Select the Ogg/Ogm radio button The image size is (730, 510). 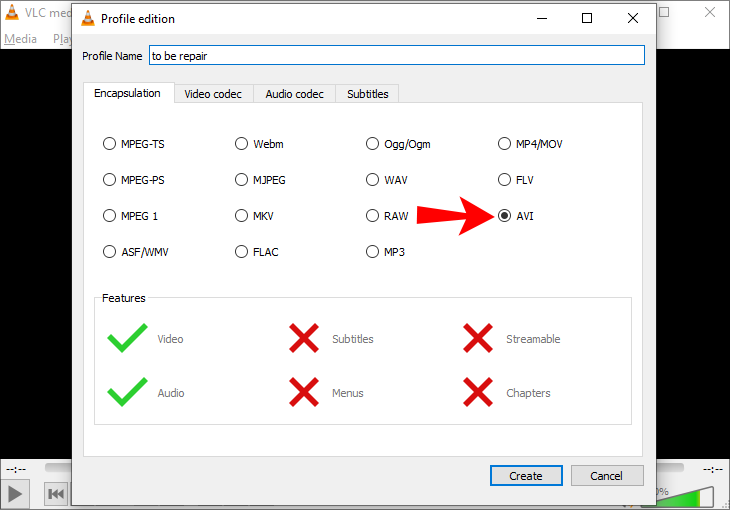[x=373, y=144]
